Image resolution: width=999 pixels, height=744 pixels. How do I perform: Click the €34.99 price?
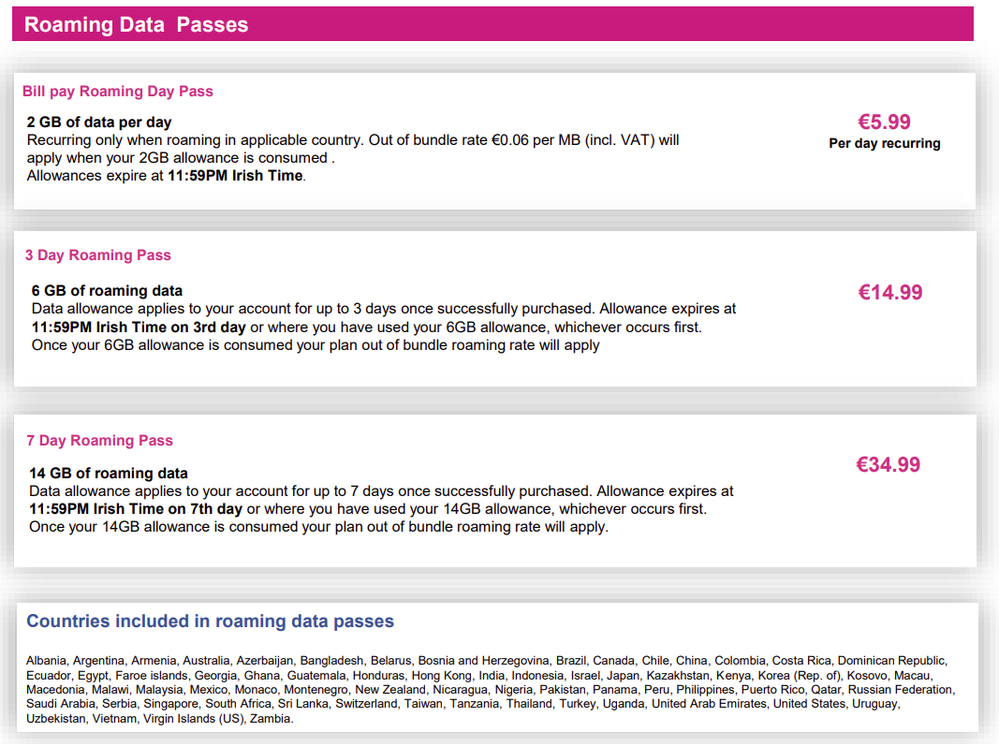coord(888,464)
